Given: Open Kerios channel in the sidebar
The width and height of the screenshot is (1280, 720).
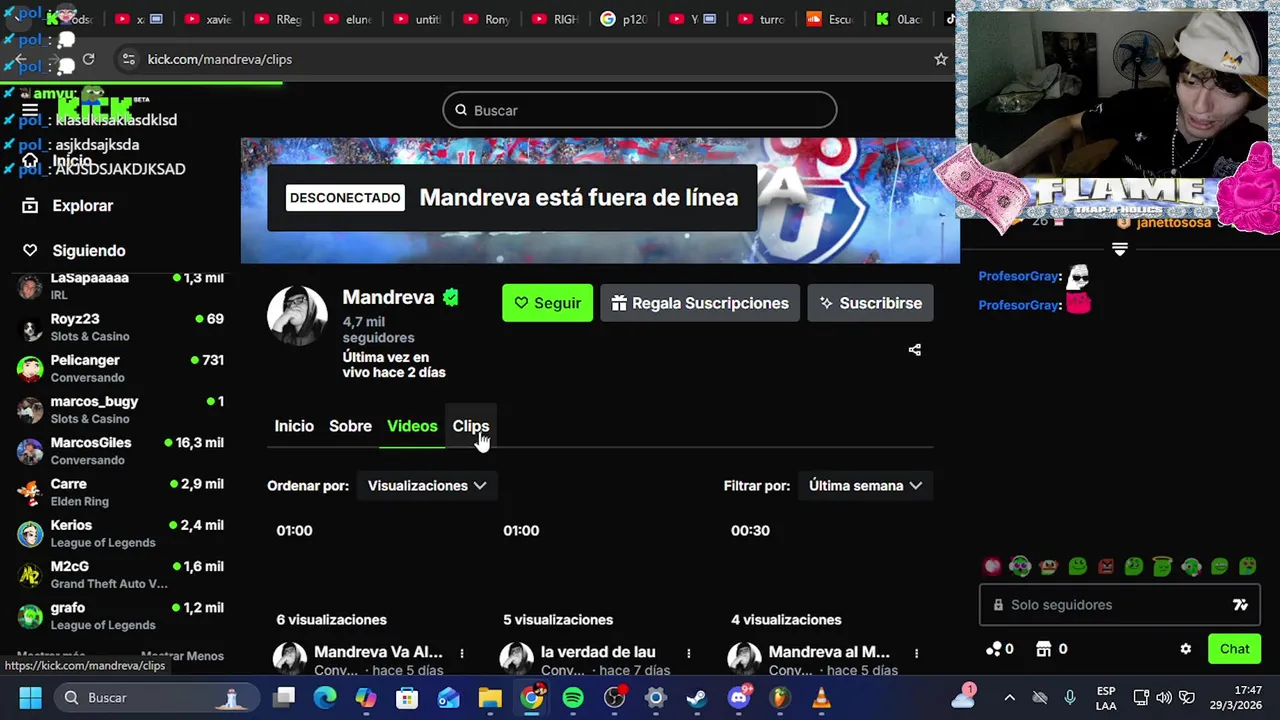Looking at the screenshot, I should (x=120, y=533).
